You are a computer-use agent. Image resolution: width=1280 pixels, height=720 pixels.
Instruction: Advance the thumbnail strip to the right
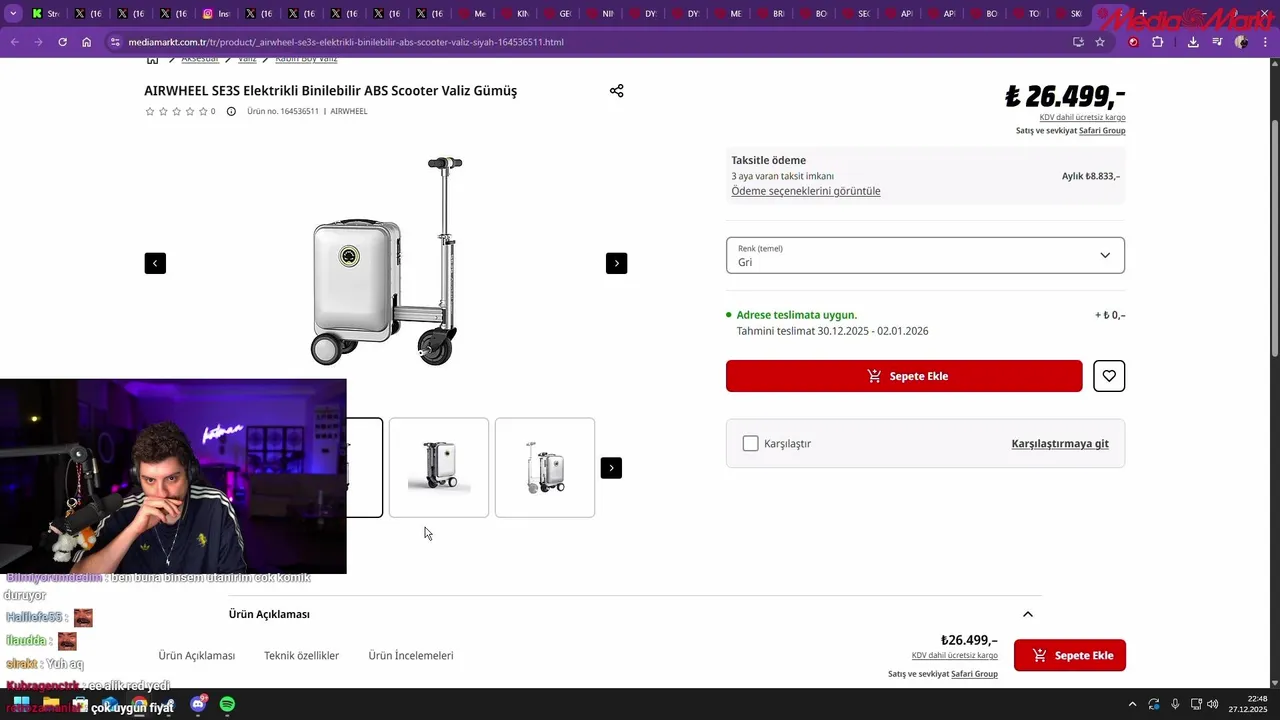click(x=611, y=468)
